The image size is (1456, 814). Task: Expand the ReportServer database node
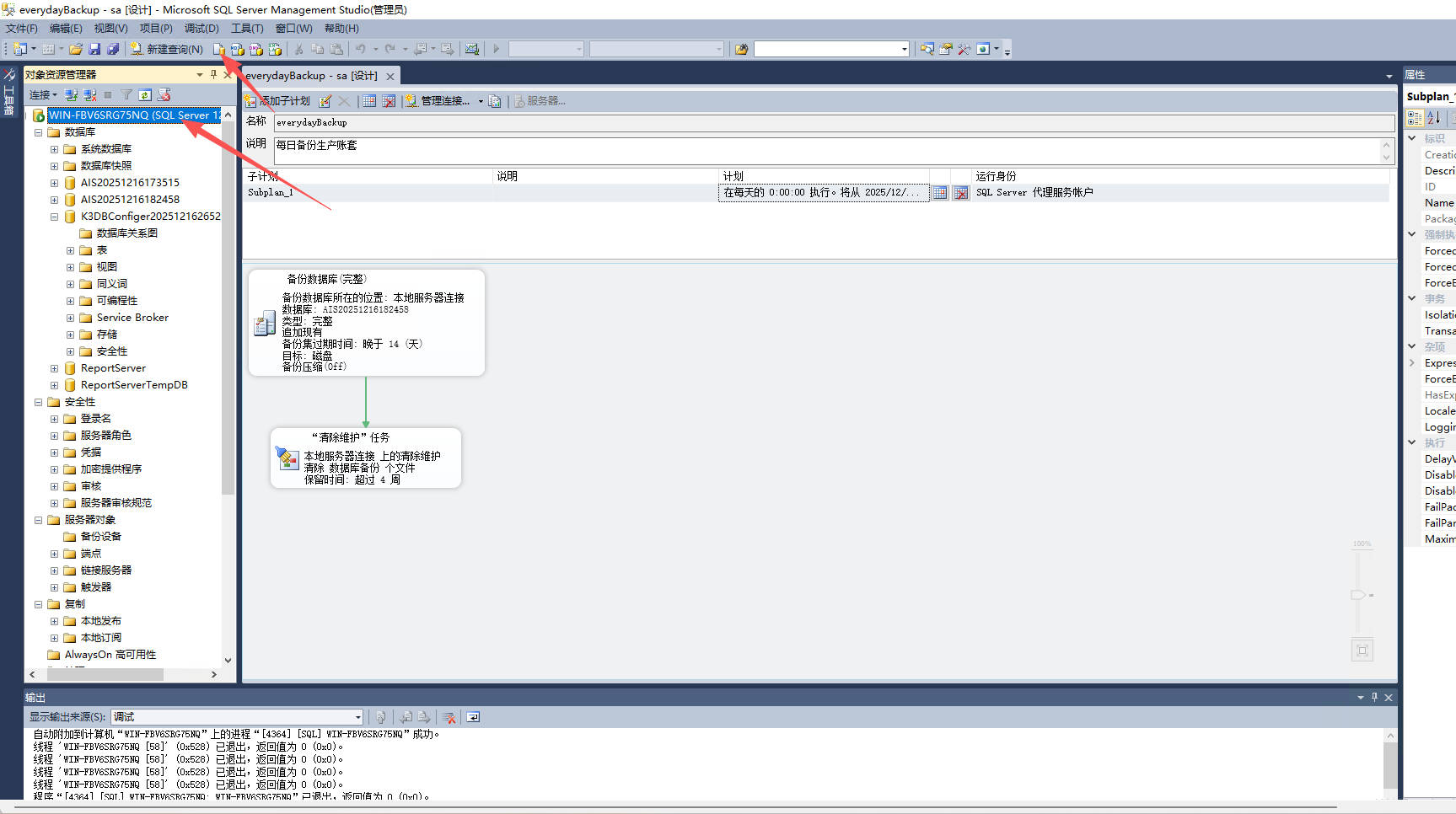tap(54, 368)
